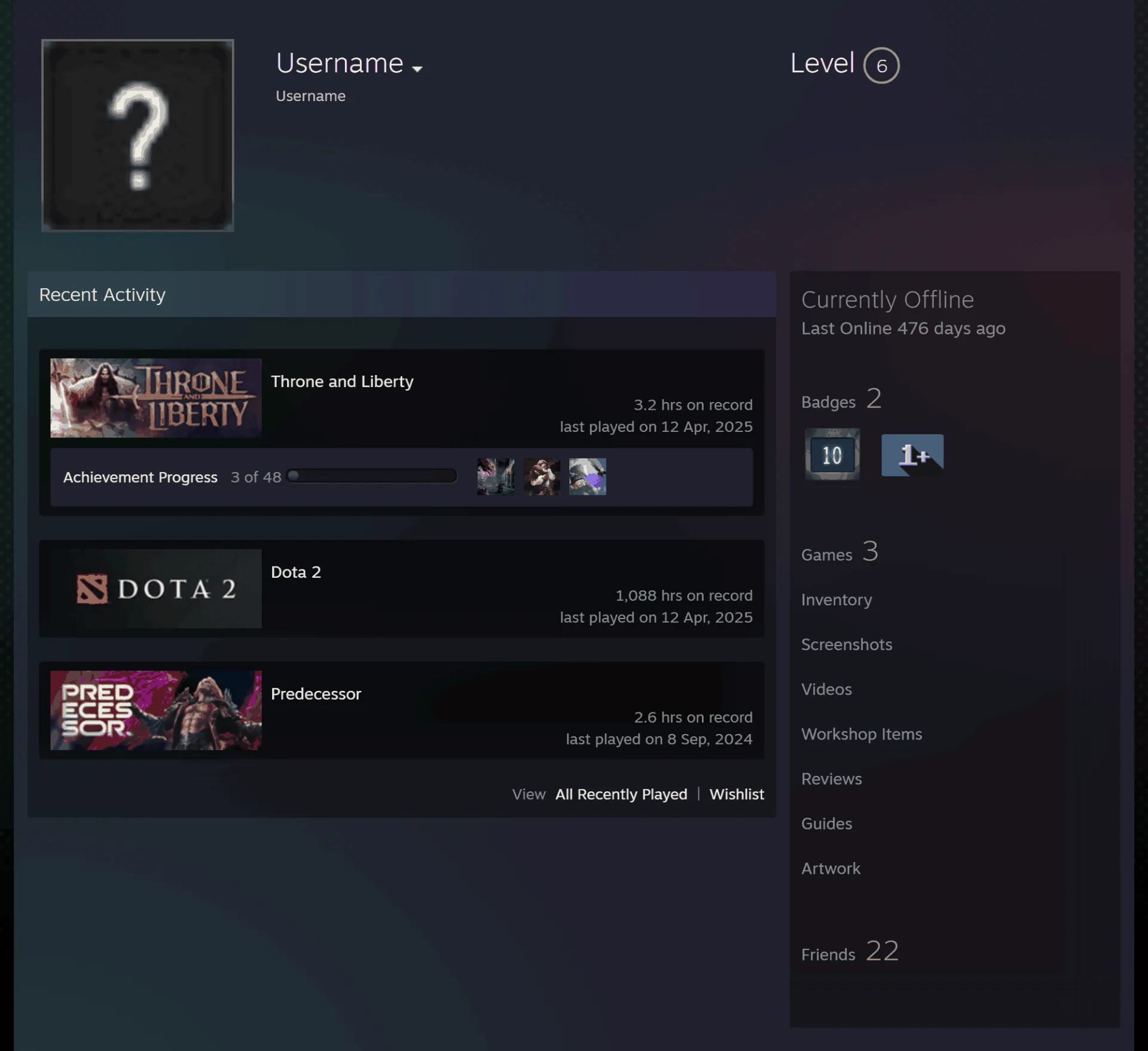Click '1,088 hrs on record' text

[x=684, y=596]
